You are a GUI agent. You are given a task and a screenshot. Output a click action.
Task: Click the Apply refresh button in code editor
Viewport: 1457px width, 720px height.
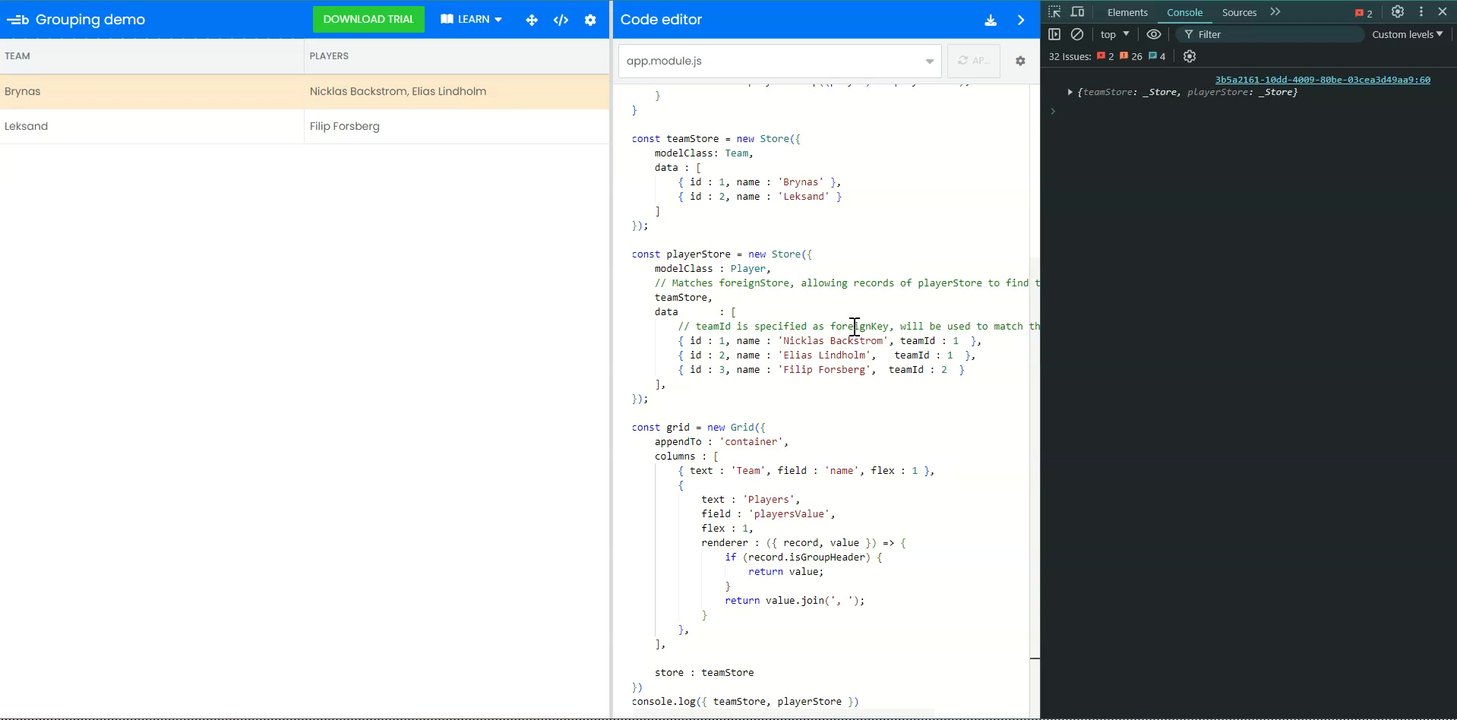973,61
